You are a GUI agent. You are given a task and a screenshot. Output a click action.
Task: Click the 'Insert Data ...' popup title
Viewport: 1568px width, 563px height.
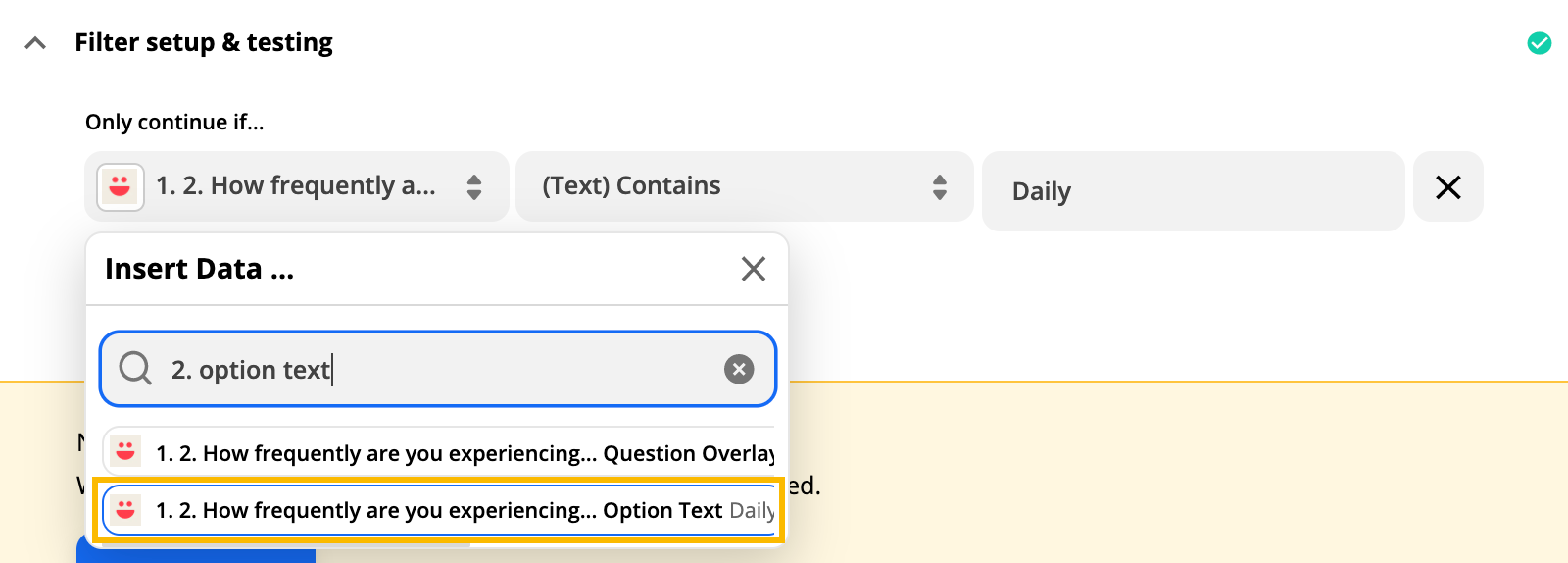click(x=200, y=269)
